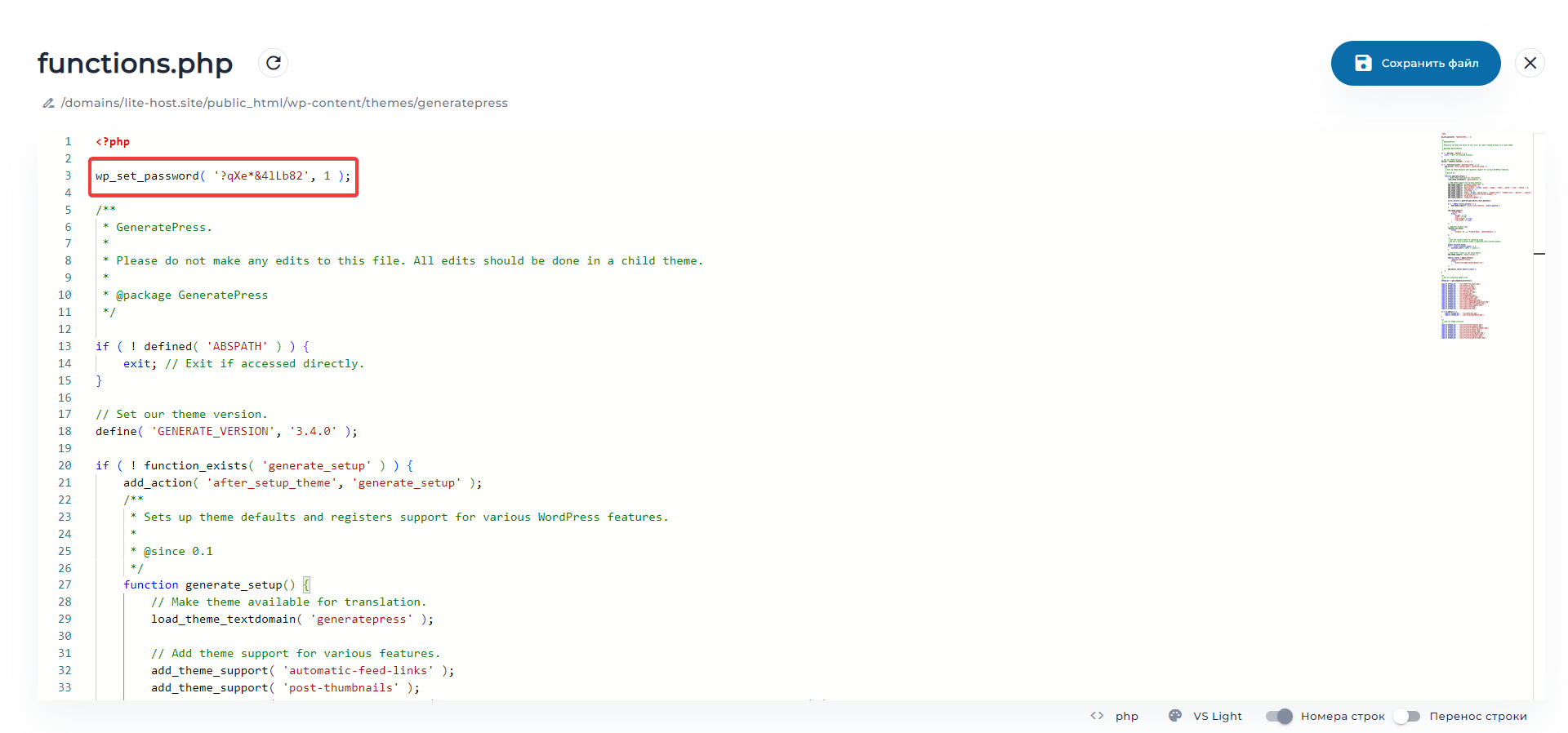Click add_theme_support 'automatic-feed-links' line
The width and height of the screenshot is (1568, 733).
coord(302,671)
